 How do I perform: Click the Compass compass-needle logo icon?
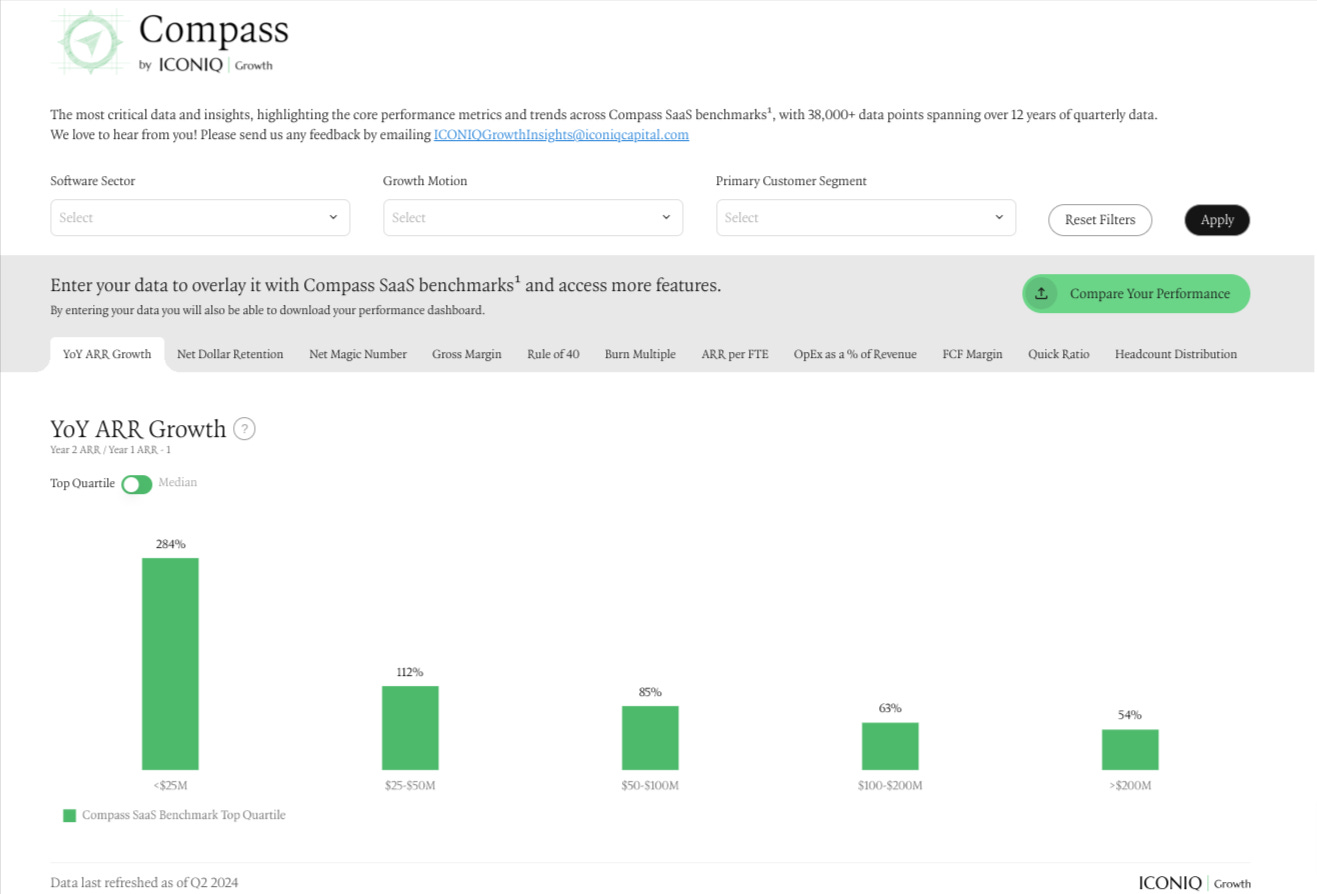point(91,42)
